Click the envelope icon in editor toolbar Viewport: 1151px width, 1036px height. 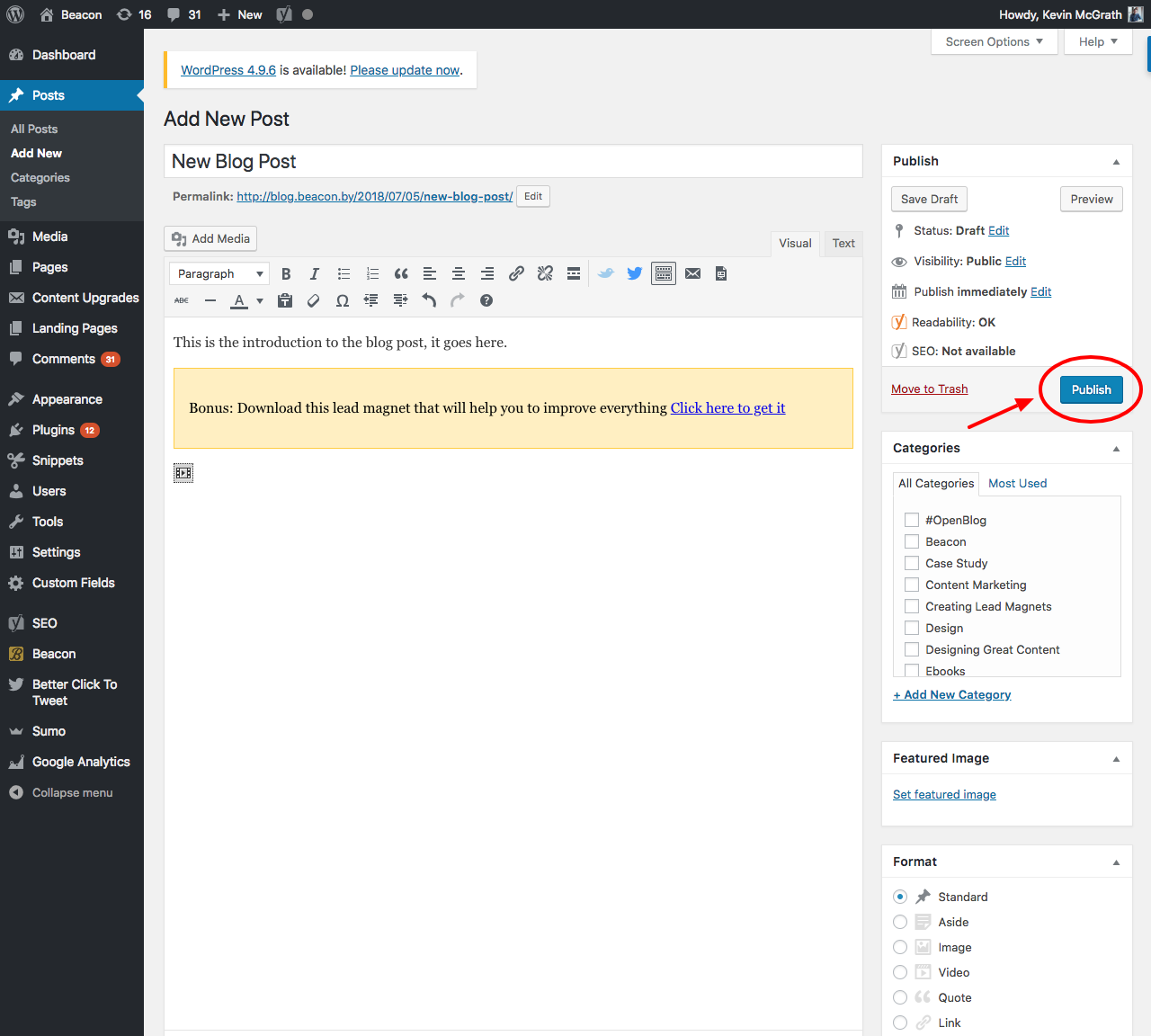coord(692,273)
